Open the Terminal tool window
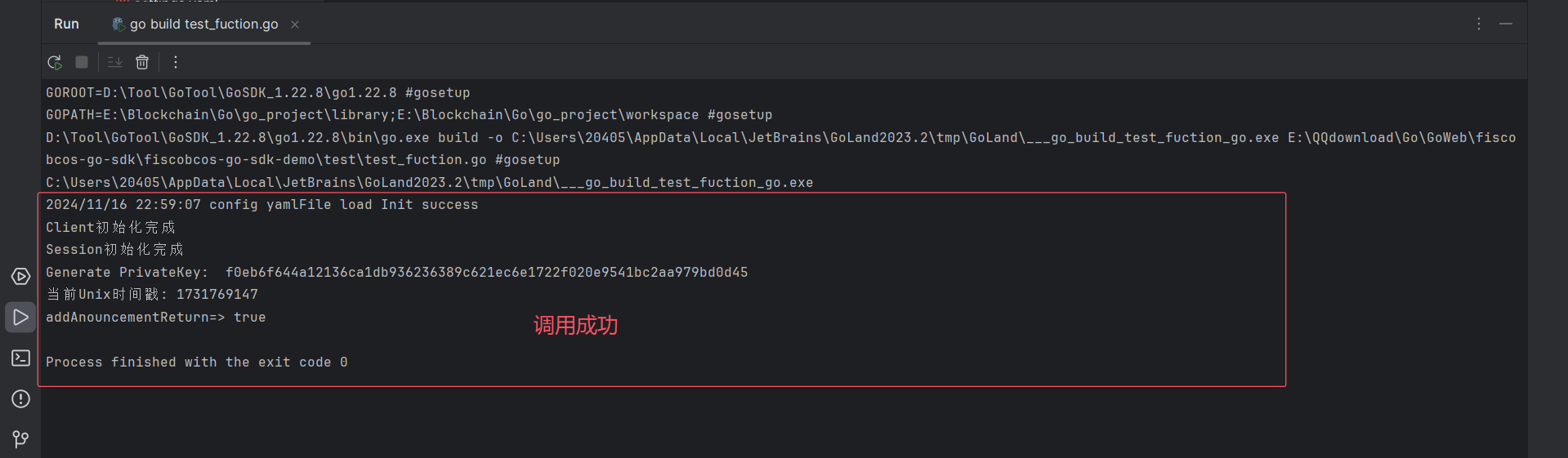This screenshot has width=1568, height=458. (20, 358)
